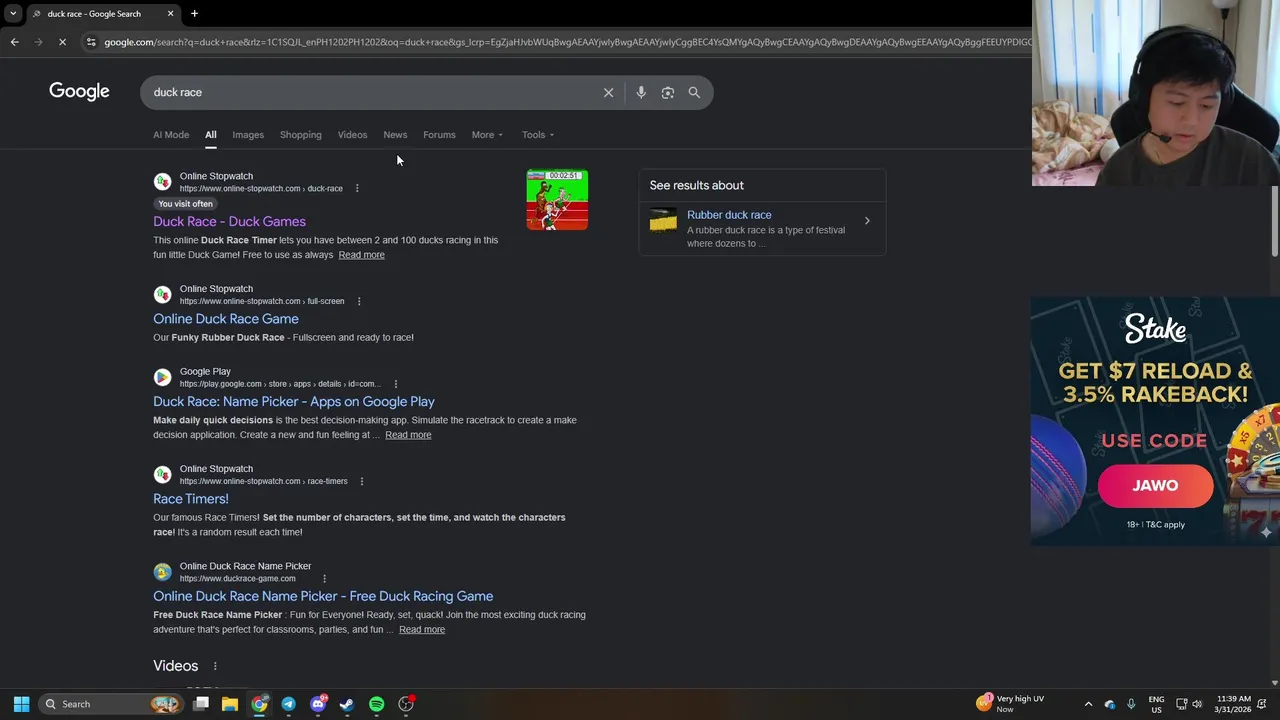Switch to Shopping tab
Screen dimensions: 1280x720
pos(301,135)
